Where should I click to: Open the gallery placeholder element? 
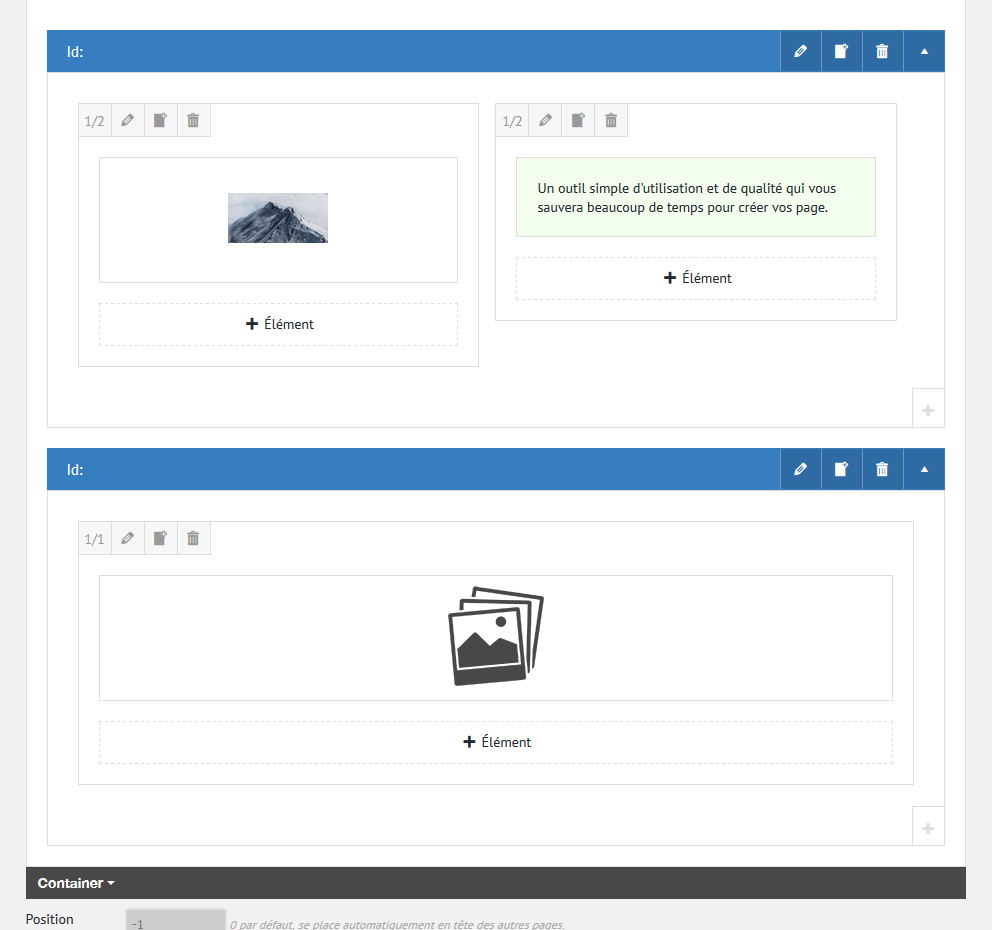496,637
